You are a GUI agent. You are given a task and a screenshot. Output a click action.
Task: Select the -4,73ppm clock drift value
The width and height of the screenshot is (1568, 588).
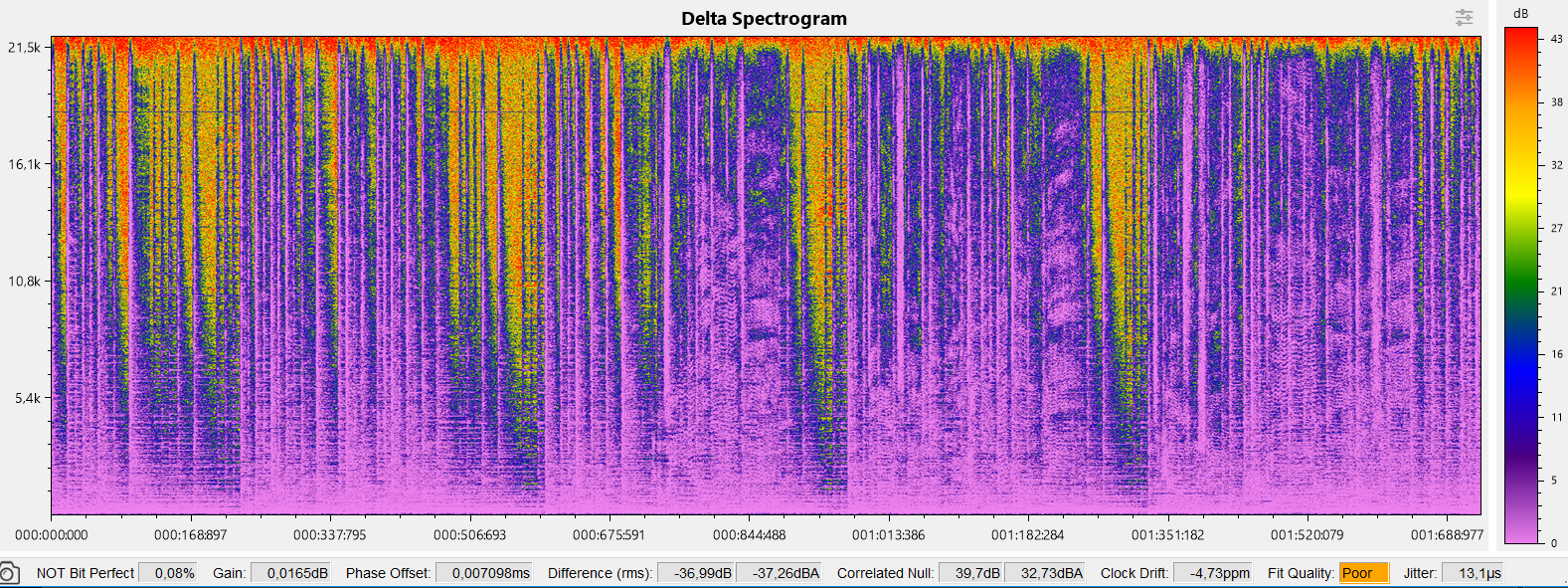pos(1213,573)
